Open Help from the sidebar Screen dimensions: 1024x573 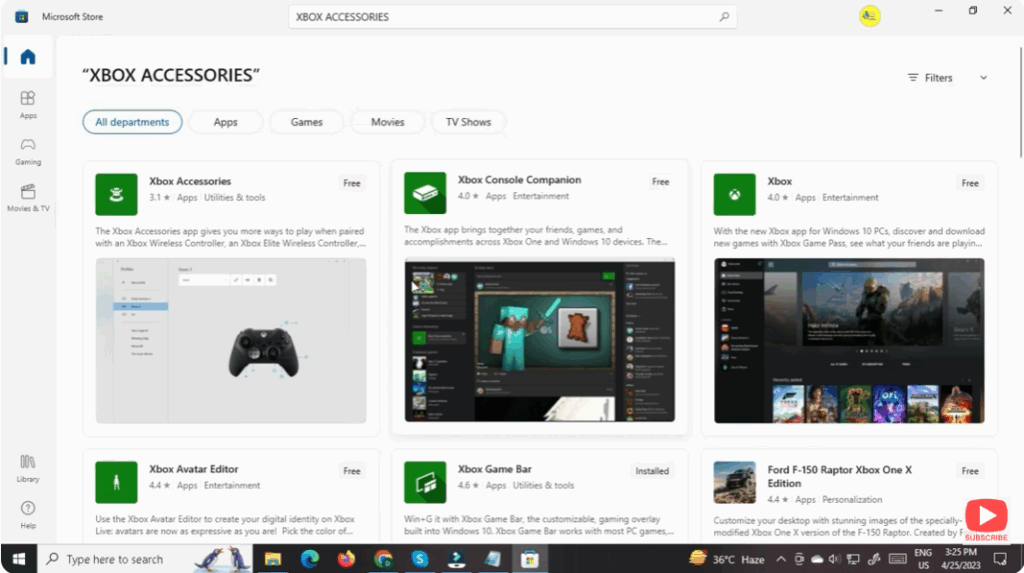(28, 513)
